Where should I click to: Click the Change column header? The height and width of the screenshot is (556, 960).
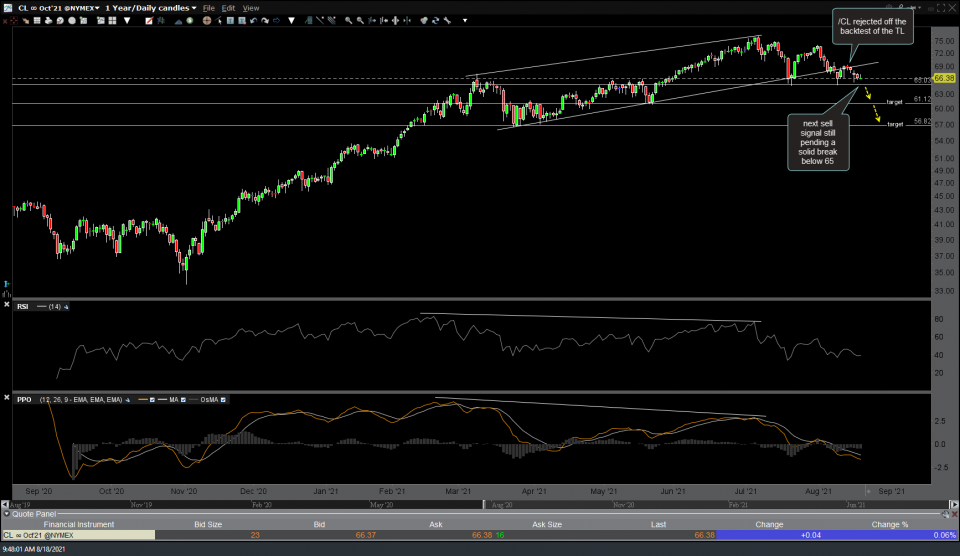pos(769,524)
